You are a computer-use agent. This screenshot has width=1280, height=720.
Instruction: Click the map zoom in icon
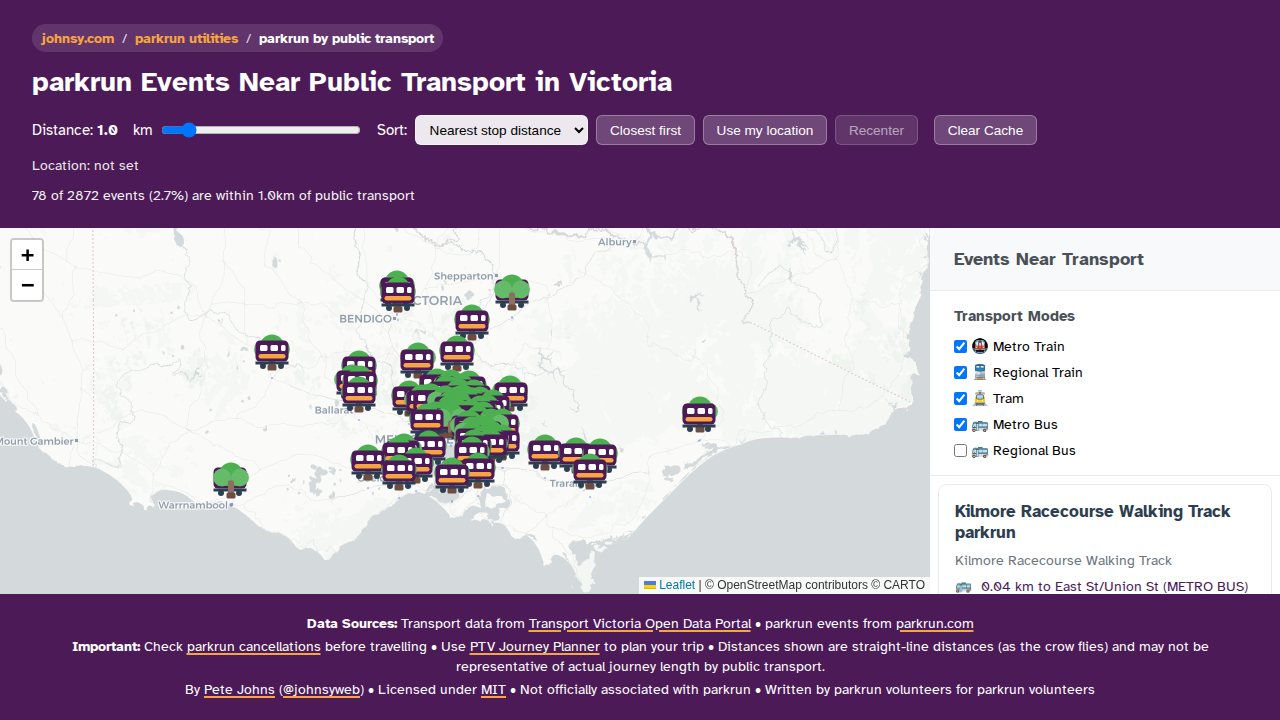coord(27,255)
